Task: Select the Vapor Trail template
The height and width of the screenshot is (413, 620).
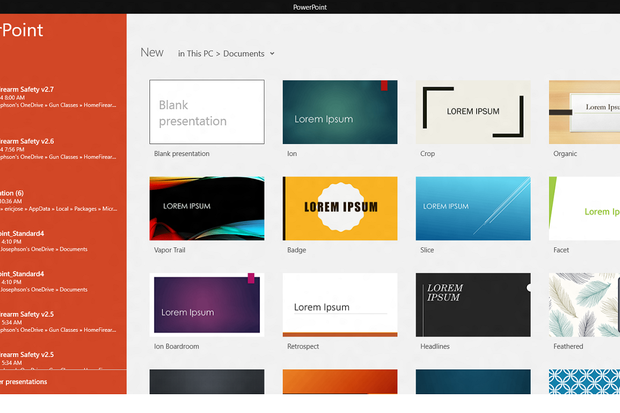Action: [x=207, y=208]
